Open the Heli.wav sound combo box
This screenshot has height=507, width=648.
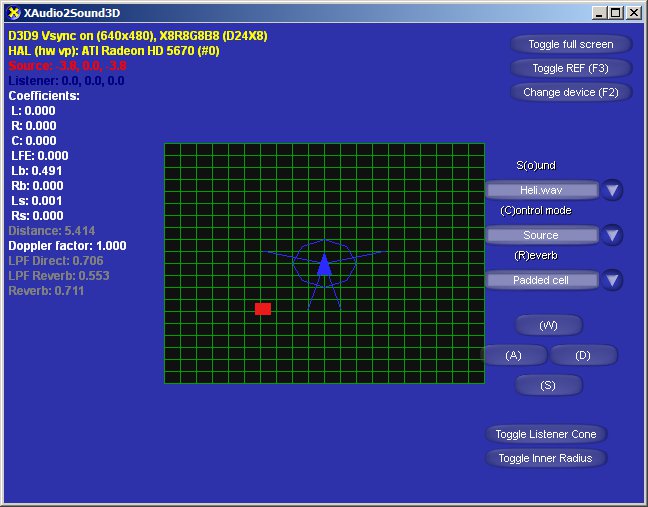click(542, 190)
